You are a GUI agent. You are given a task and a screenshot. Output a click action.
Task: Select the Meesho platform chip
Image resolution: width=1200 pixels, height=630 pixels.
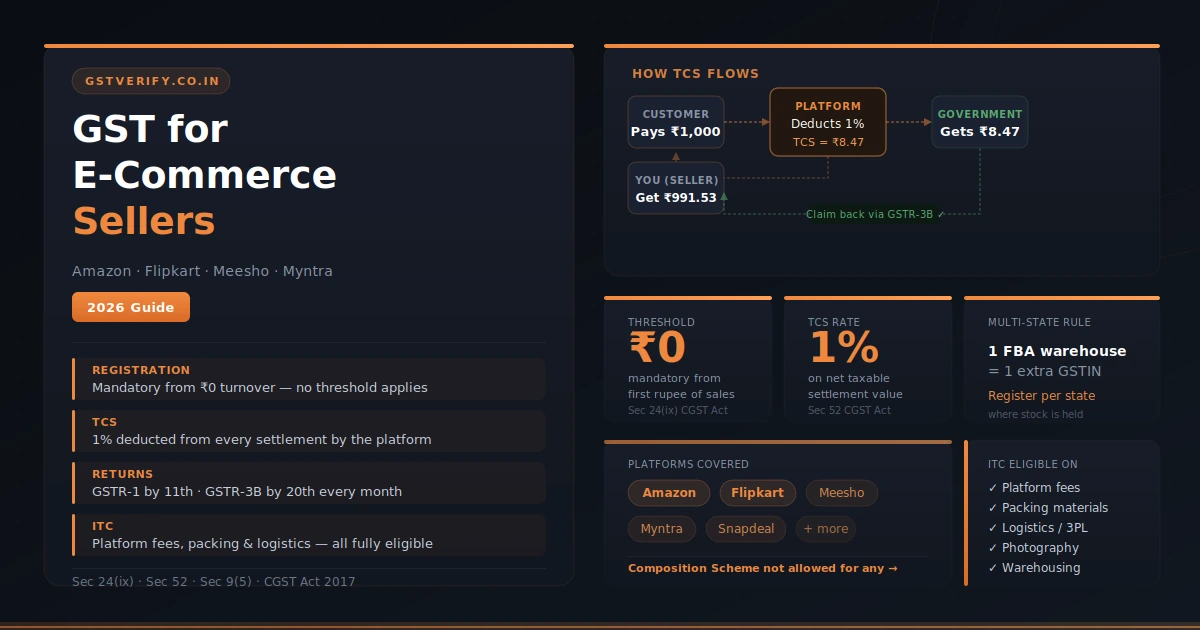click(x=842, y=493)
